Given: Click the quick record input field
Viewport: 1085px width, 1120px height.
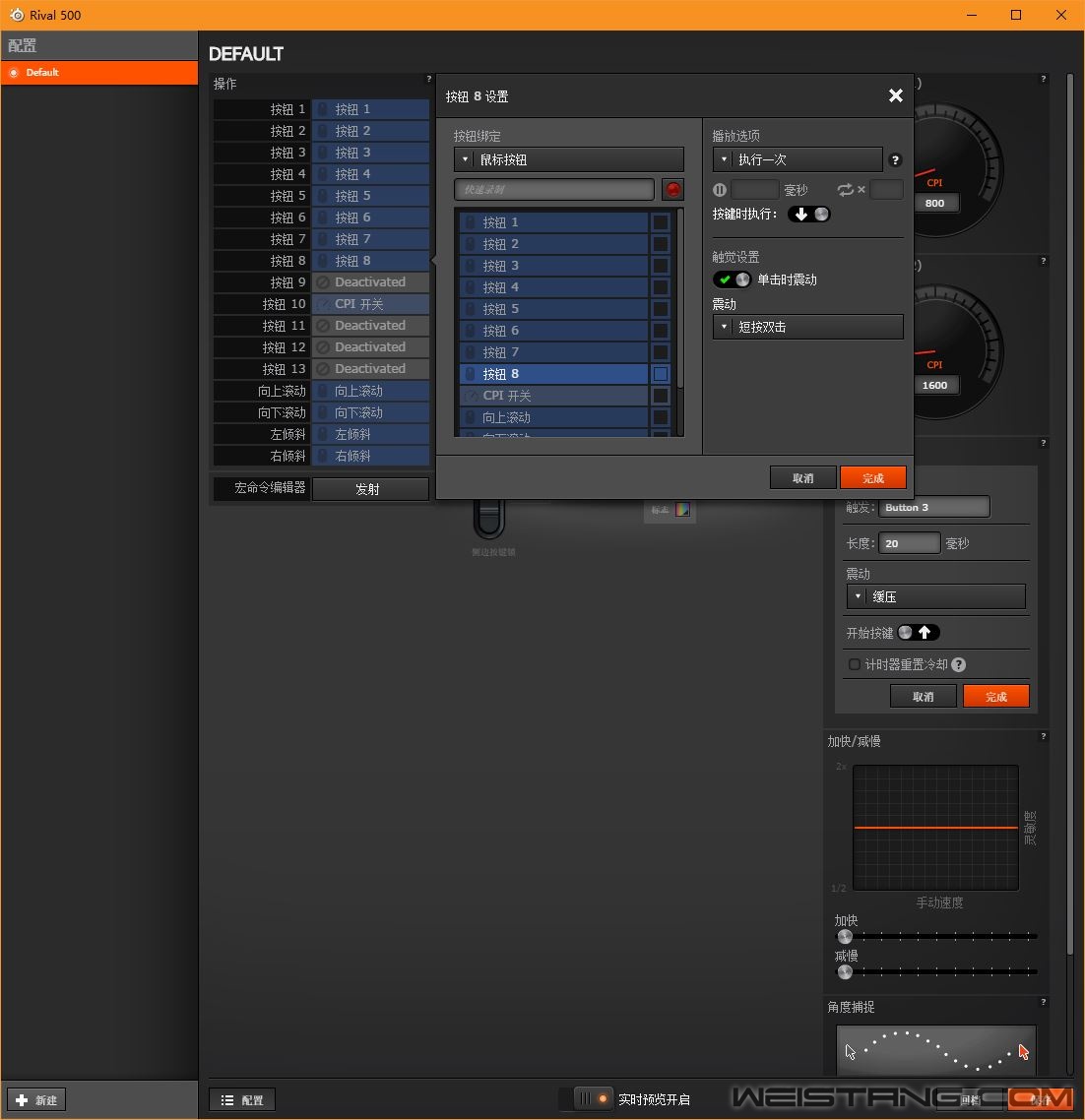Looking at the screenshot, I should (554, 189).
